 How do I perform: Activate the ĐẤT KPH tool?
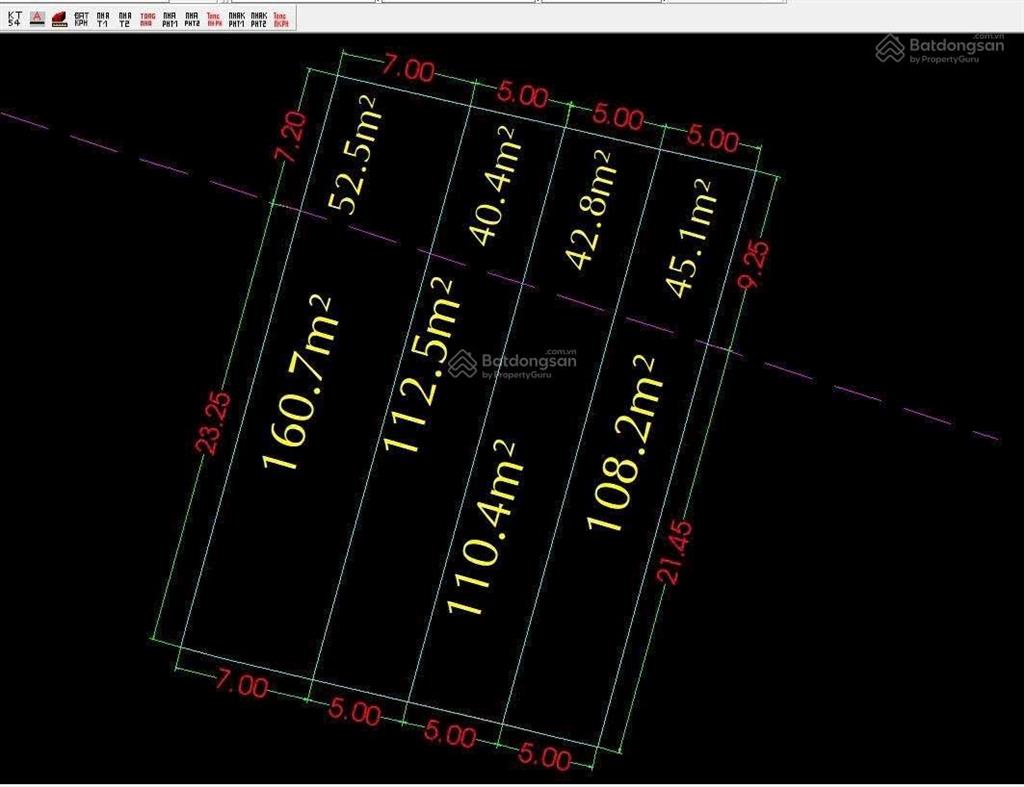[x=84, y=15]
